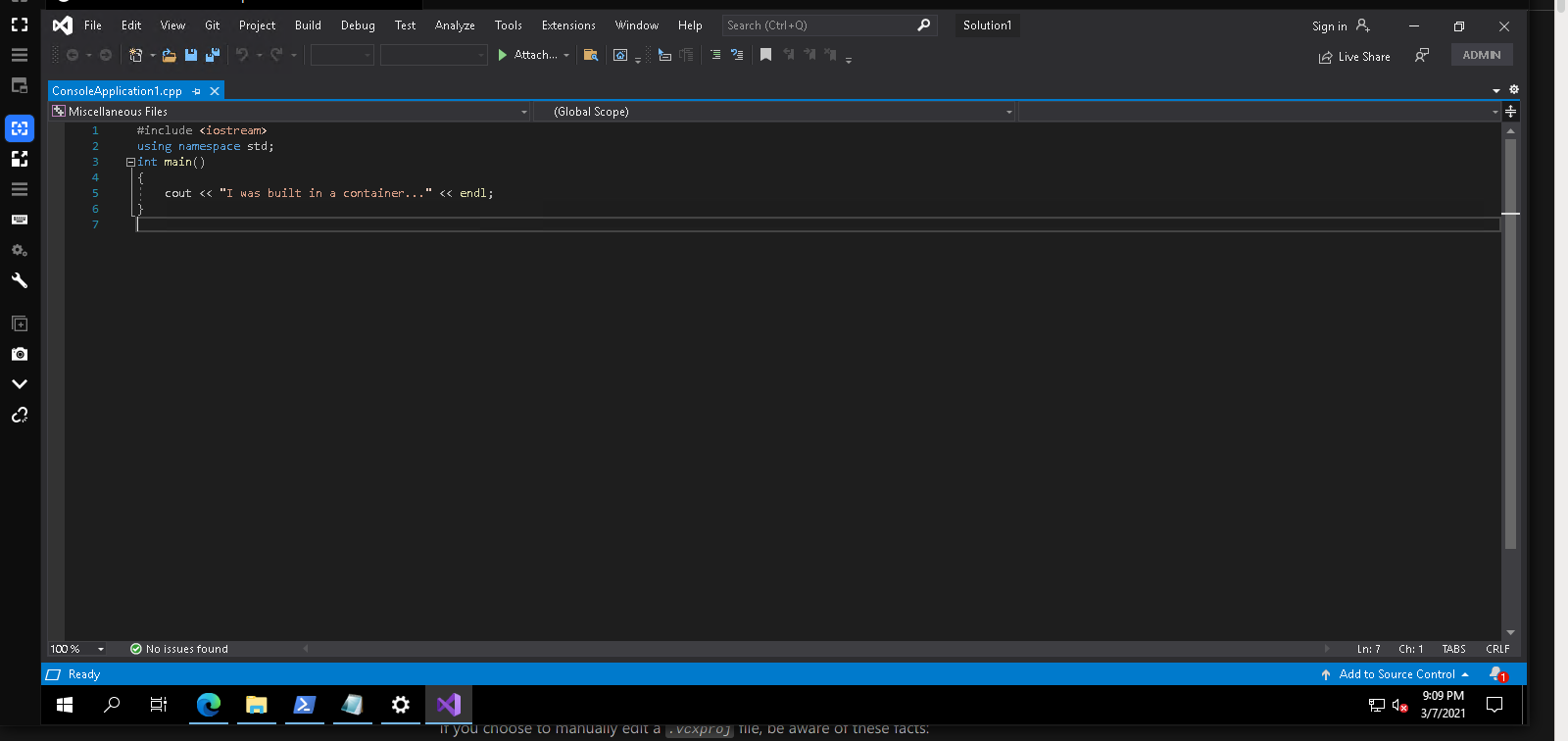
Task: Open the Git menu
Action: [213, 25]
